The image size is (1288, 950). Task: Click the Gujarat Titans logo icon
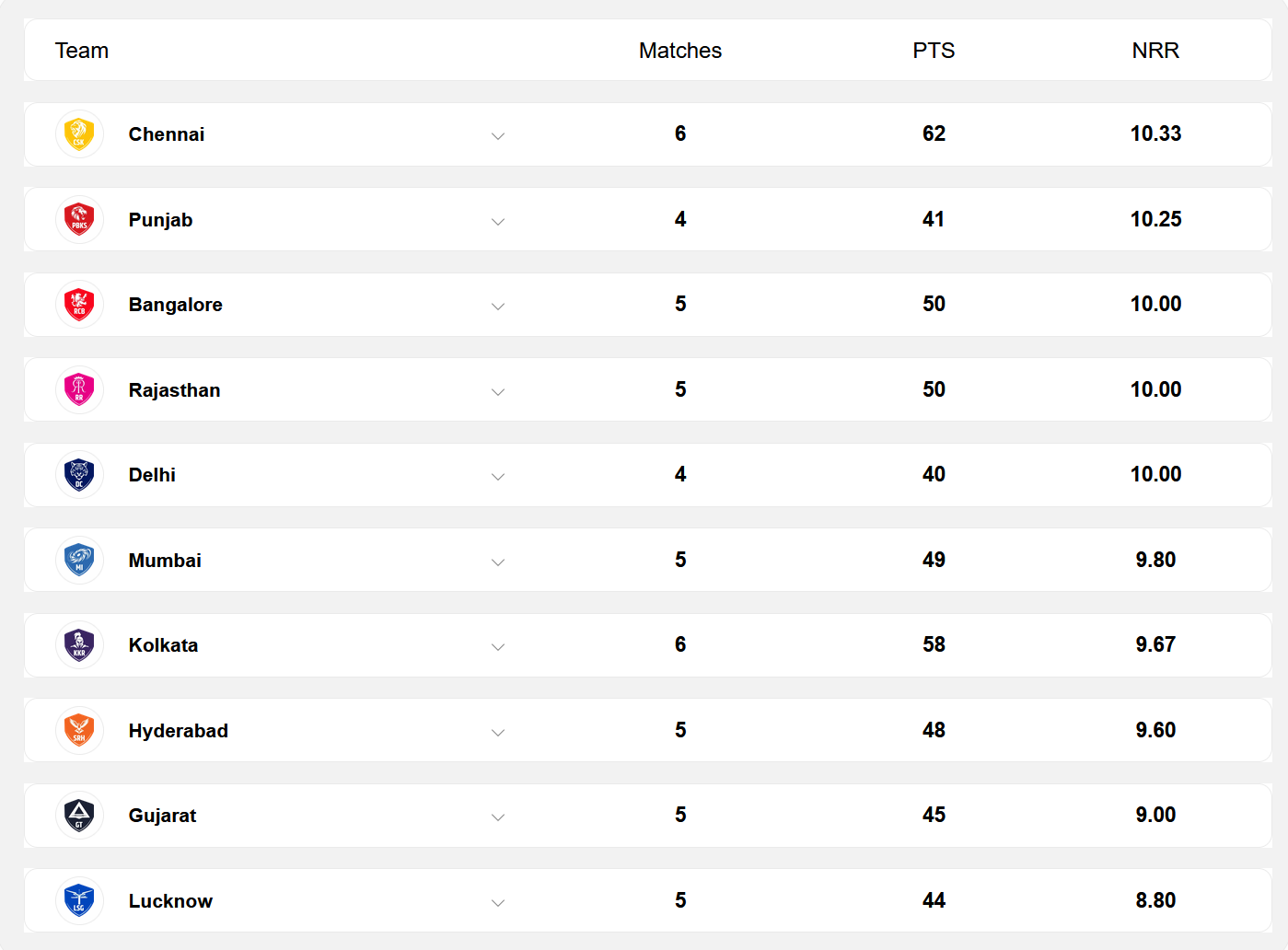point(79,816)
